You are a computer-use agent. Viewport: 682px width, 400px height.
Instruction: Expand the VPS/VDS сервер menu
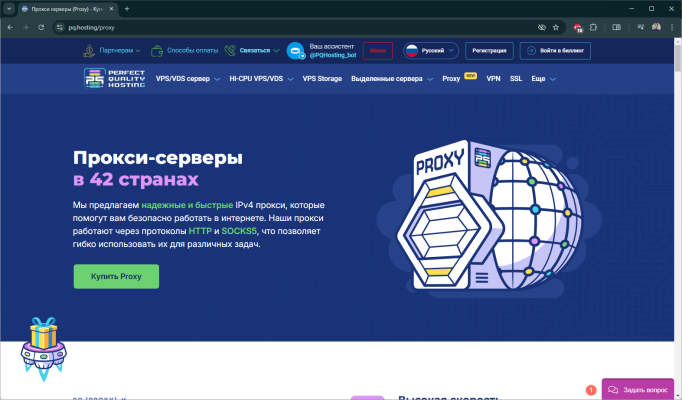tap(188, 78)
